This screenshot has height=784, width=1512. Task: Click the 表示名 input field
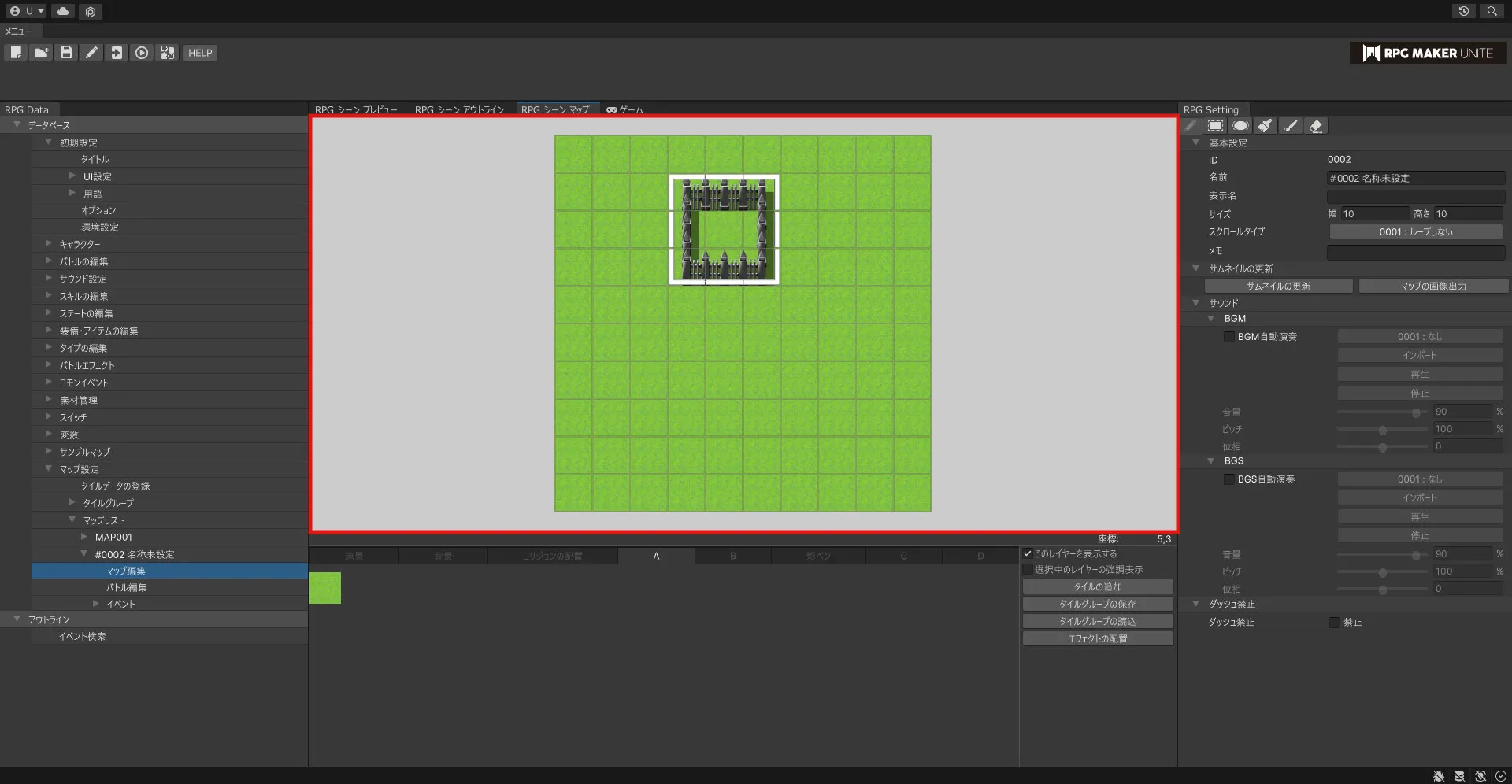coord(1415,196)
